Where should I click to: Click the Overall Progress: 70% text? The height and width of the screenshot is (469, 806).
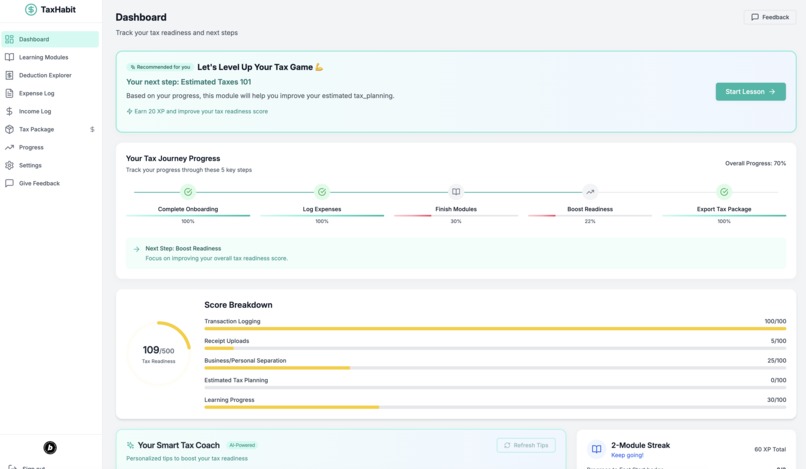[755, 163]
